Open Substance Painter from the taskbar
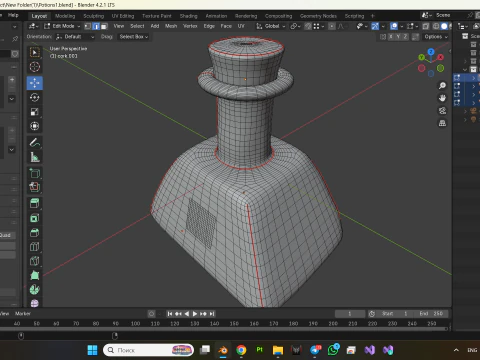The height and width of the screenshot is (360, 480). point(259,350)
